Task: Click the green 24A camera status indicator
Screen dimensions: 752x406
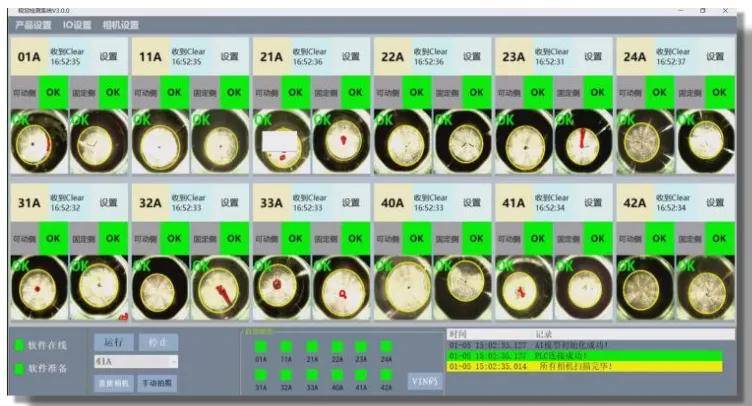Action: tap(386, 347)
